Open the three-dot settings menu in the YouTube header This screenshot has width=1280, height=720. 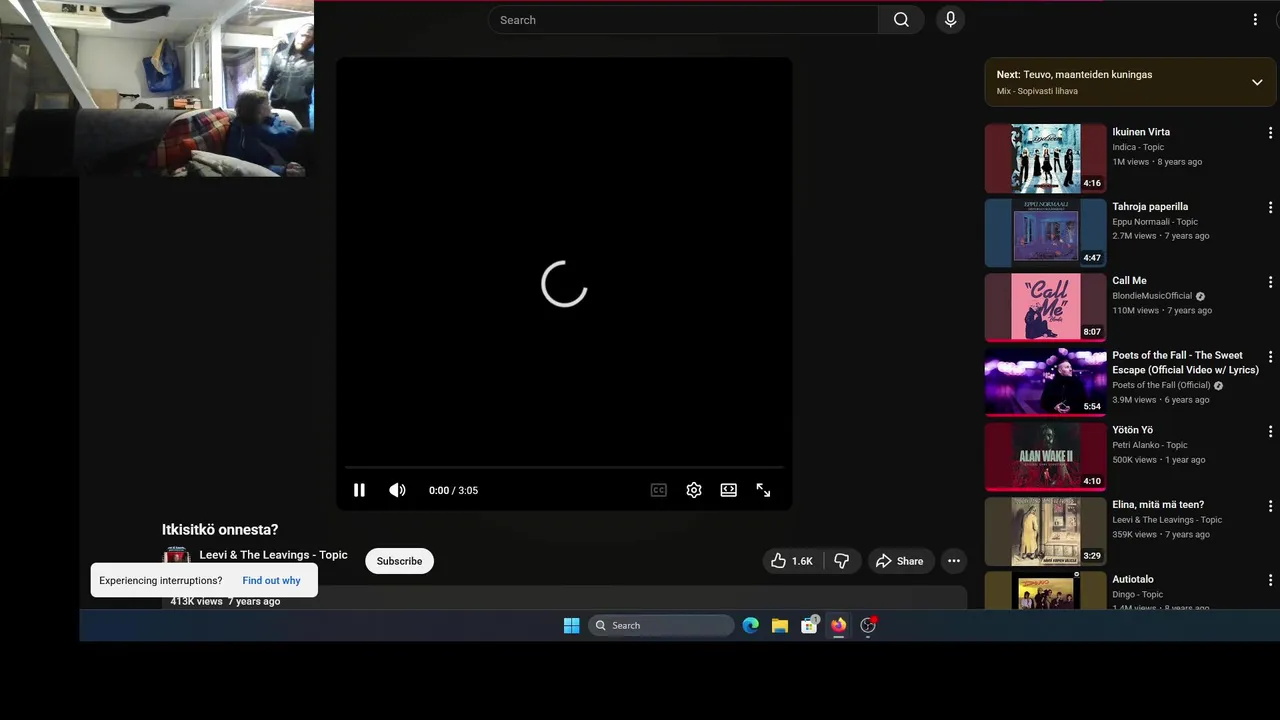coord(1255,20)
